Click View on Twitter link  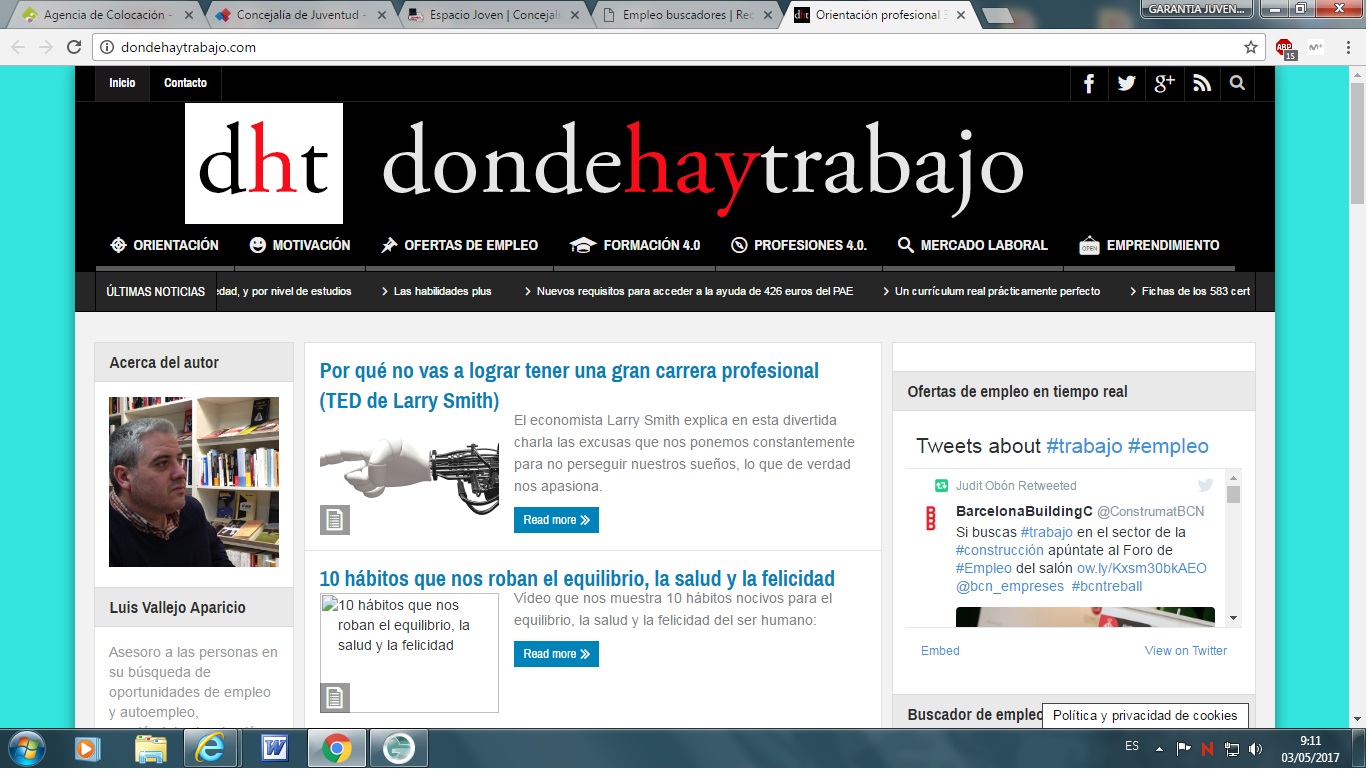coord(1186,650)
